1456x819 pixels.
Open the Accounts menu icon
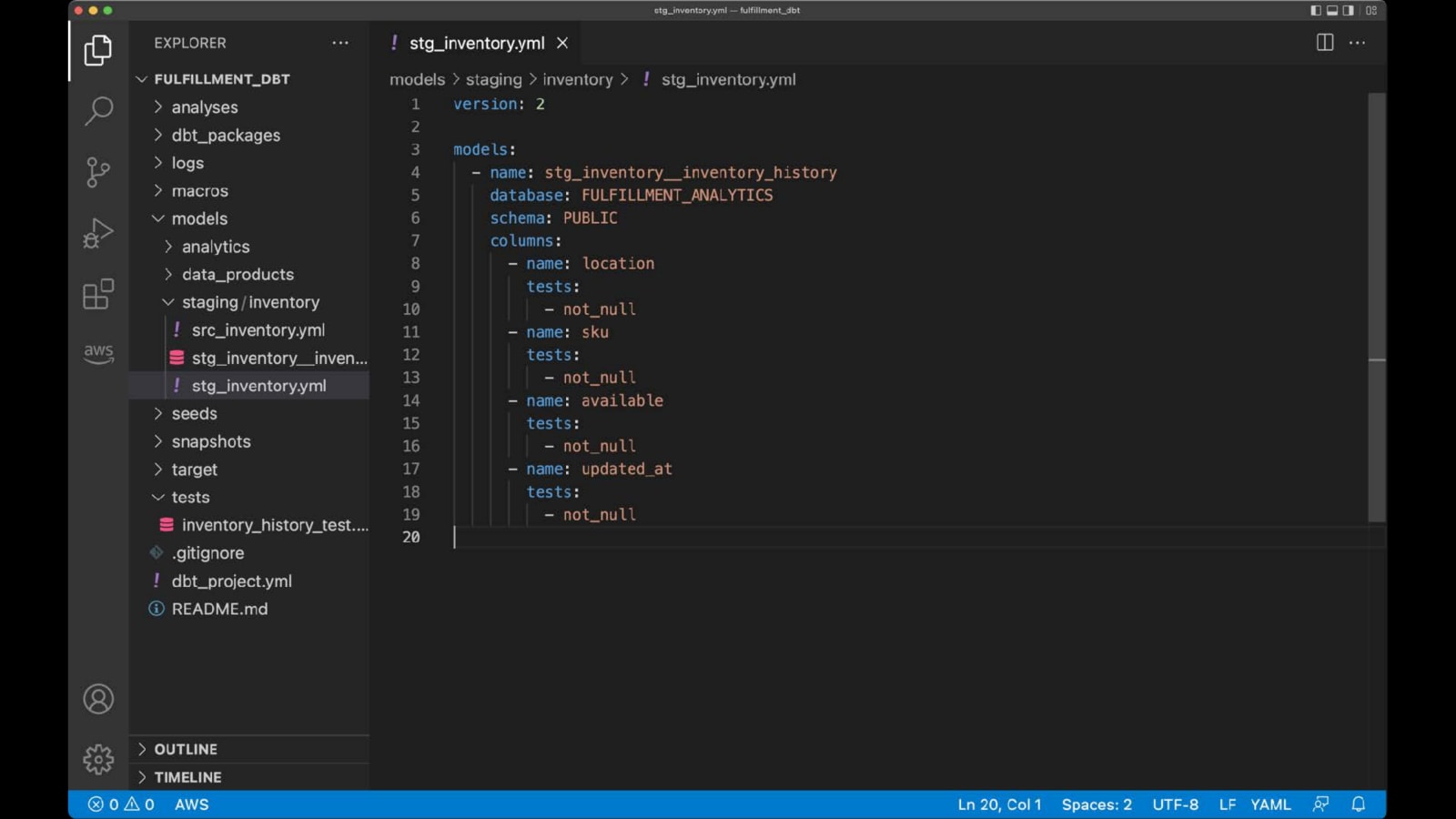click(98, 699)
